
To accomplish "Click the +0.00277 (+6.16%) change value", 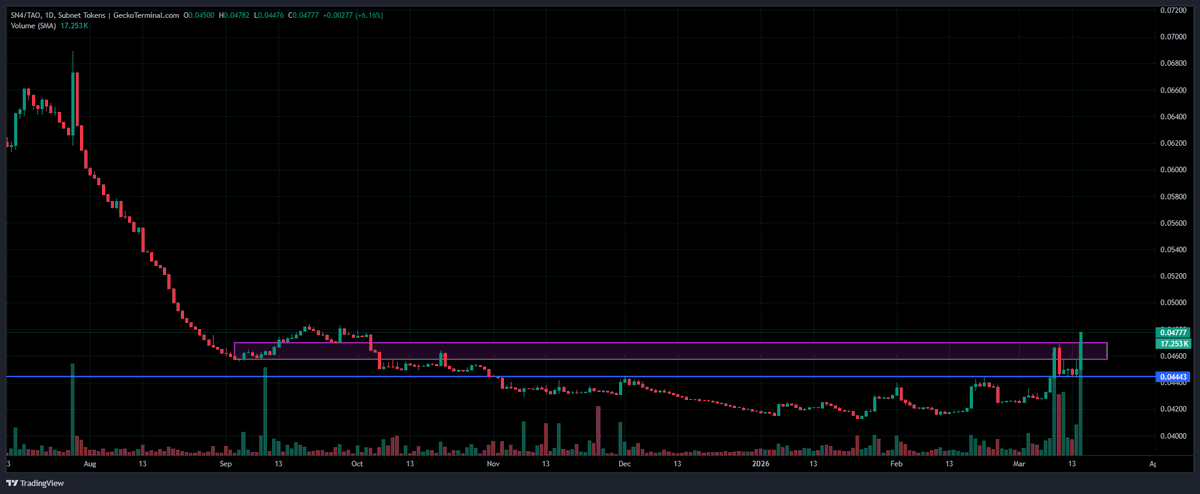I will (353, 15).
